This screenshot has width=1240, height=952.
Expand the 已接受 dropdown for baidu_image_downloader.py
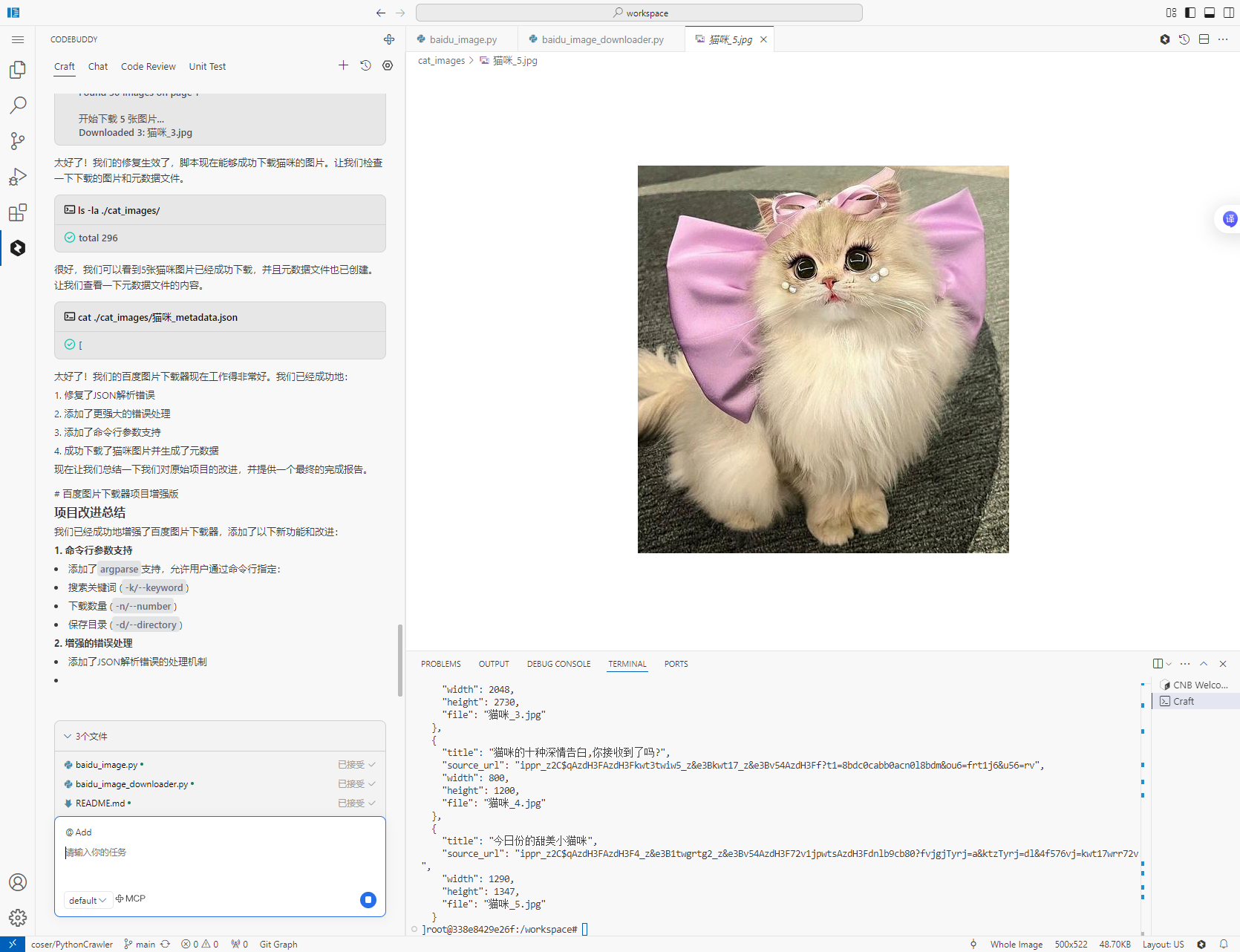(356, 784)
